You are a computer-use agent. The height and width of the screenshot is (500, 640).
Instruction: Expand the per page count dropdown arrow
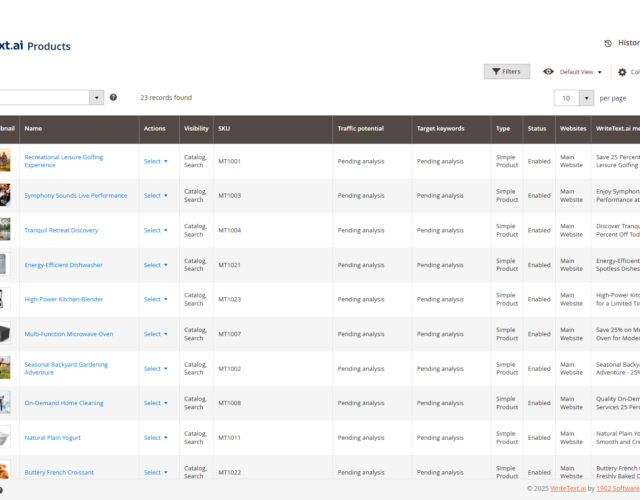[x=586, y=98]
